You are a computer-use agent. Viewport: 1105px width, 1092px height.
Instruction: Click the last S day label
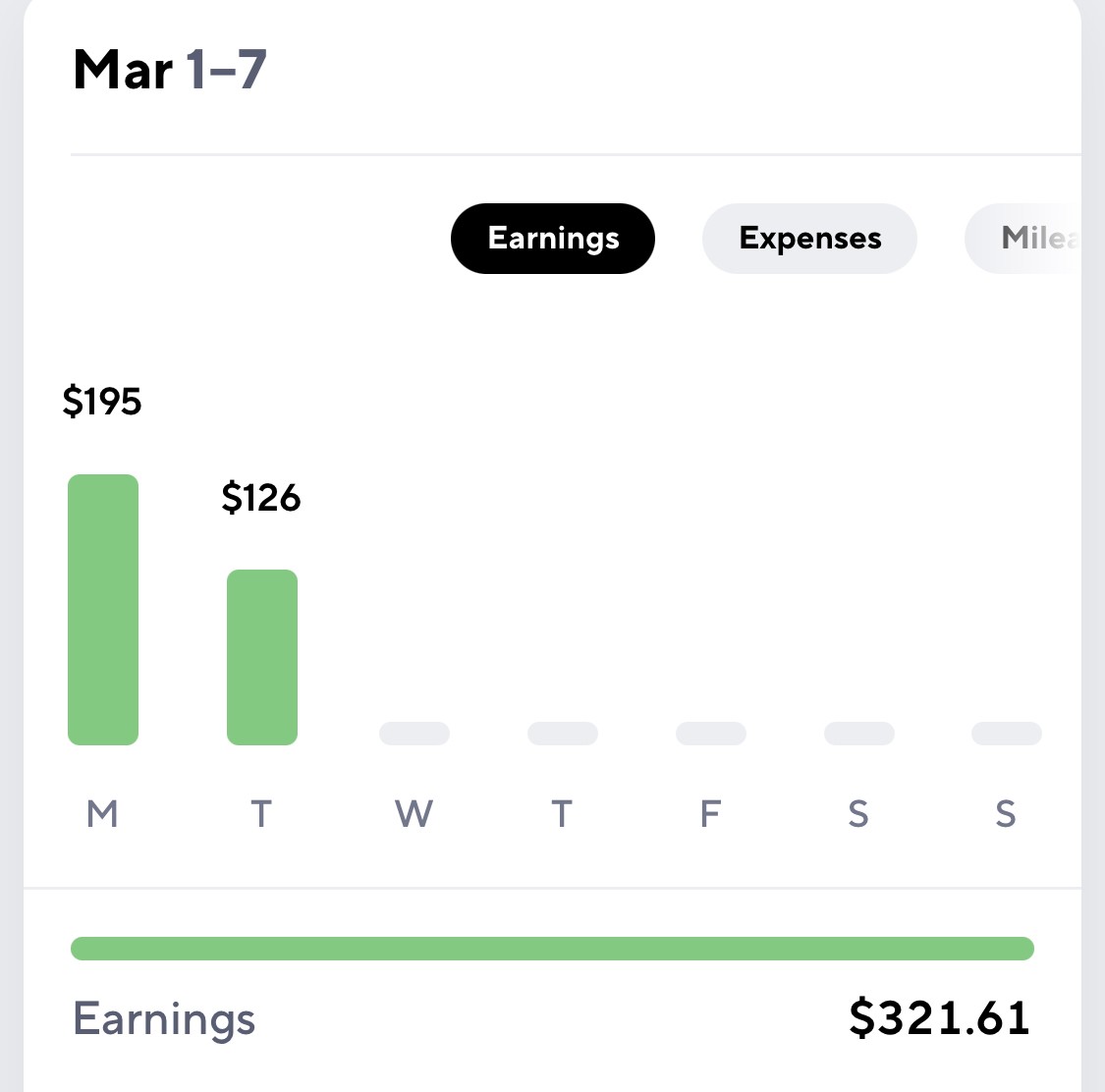1006,814
